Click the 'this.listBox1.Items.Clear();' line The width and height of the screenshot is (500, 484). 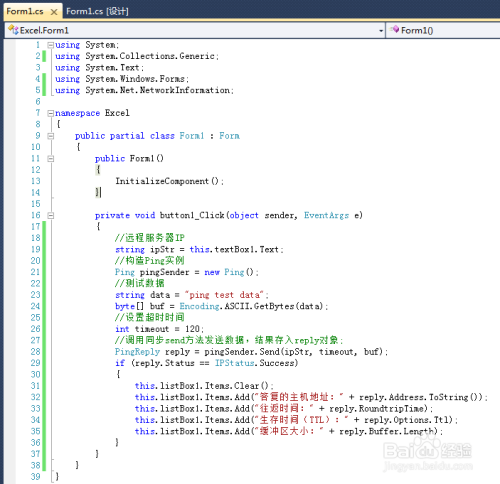[204, 386]
